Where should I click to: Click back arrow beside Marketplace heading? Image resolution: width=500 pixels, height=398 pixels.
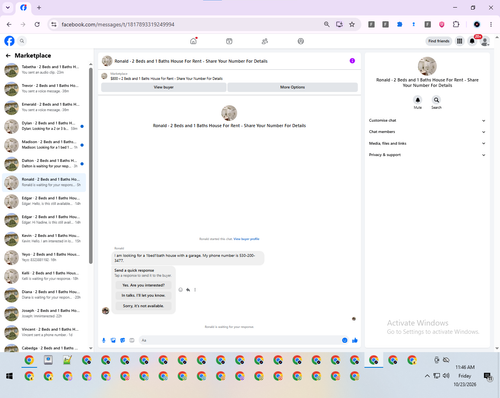click(8, 56)
